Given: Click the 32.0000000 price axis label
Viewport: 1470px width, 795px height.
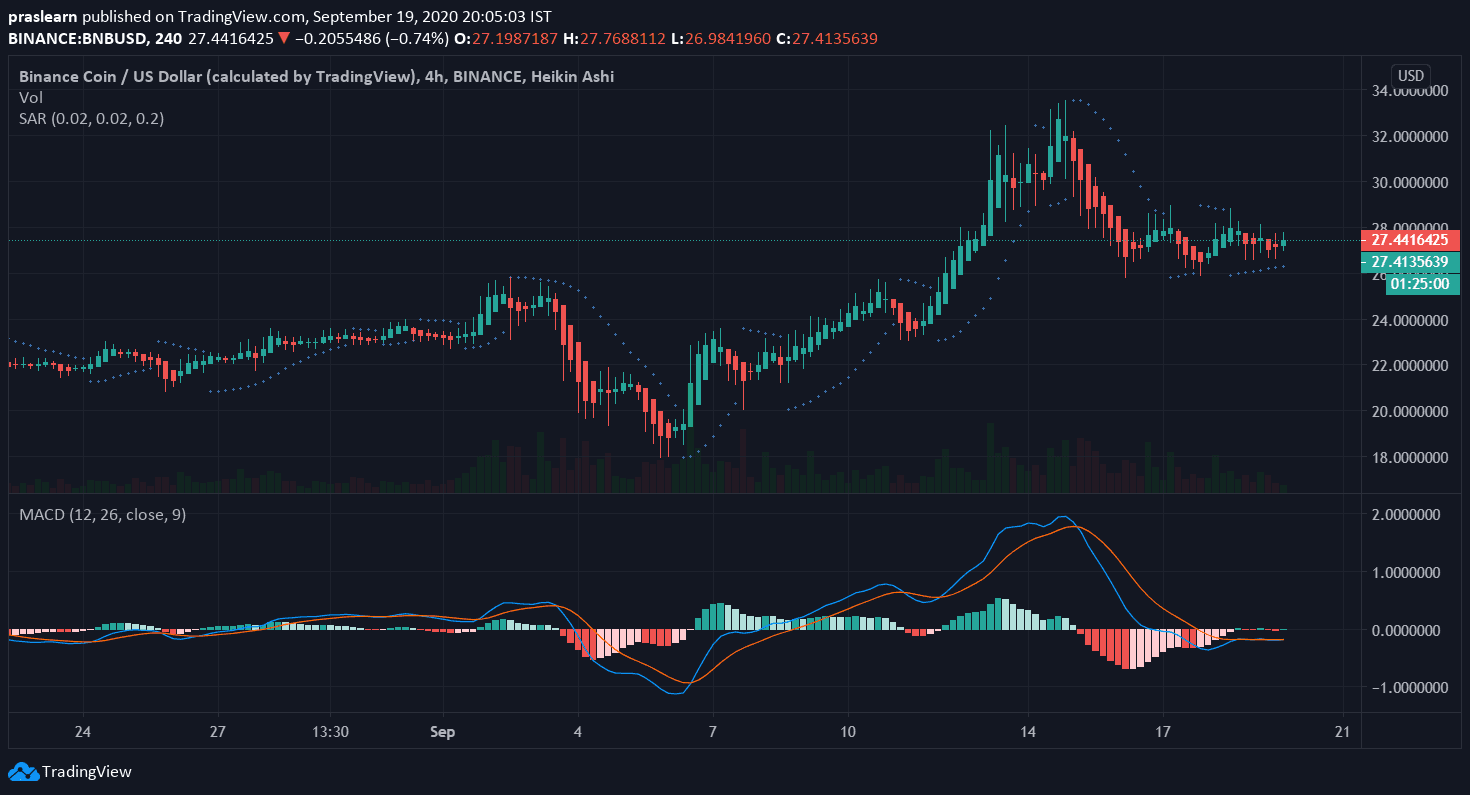Looking at the screenshot, I should coord(1410,137).
